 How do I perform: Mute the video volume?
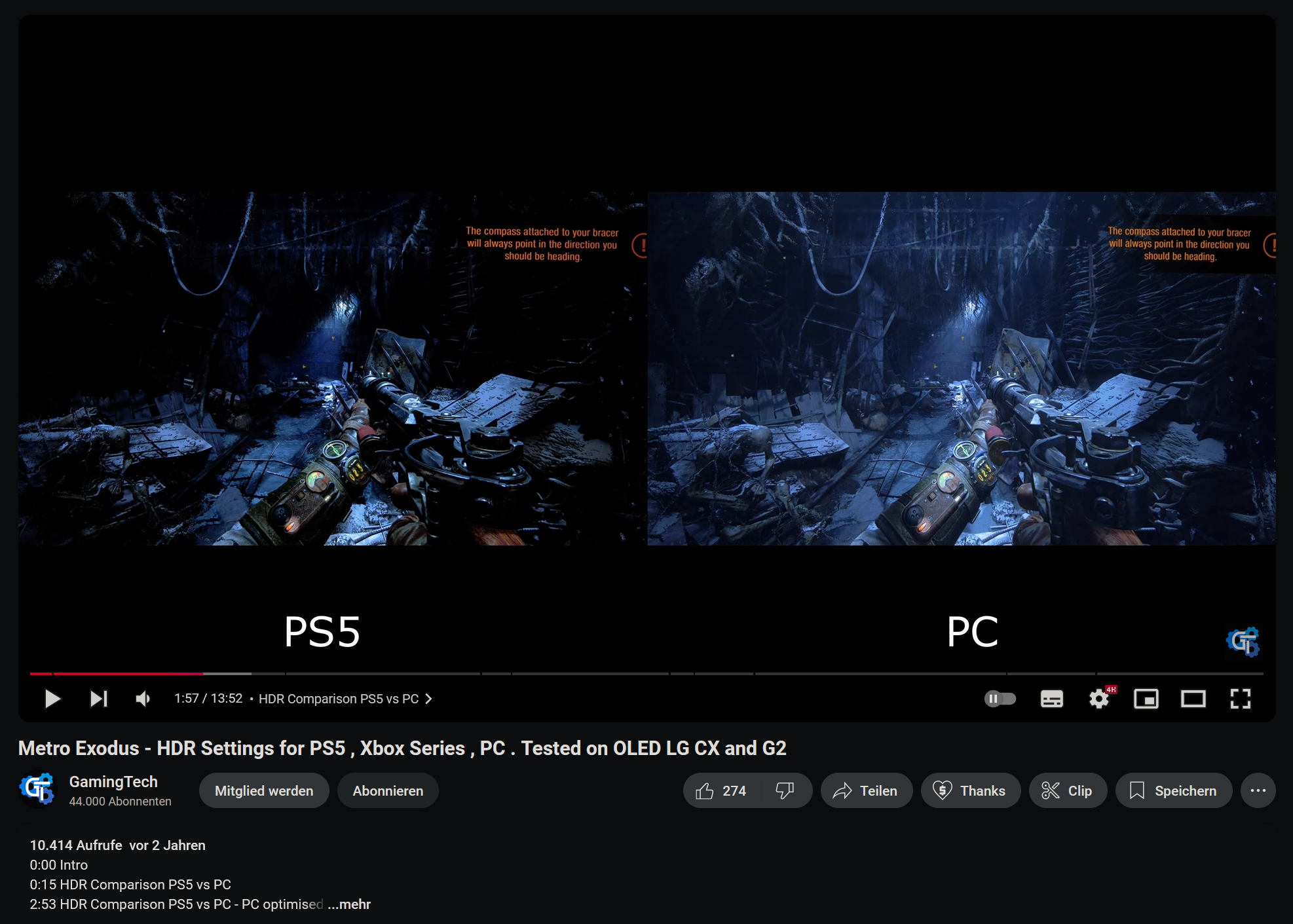pyautogui.click(x=143, y=699)
